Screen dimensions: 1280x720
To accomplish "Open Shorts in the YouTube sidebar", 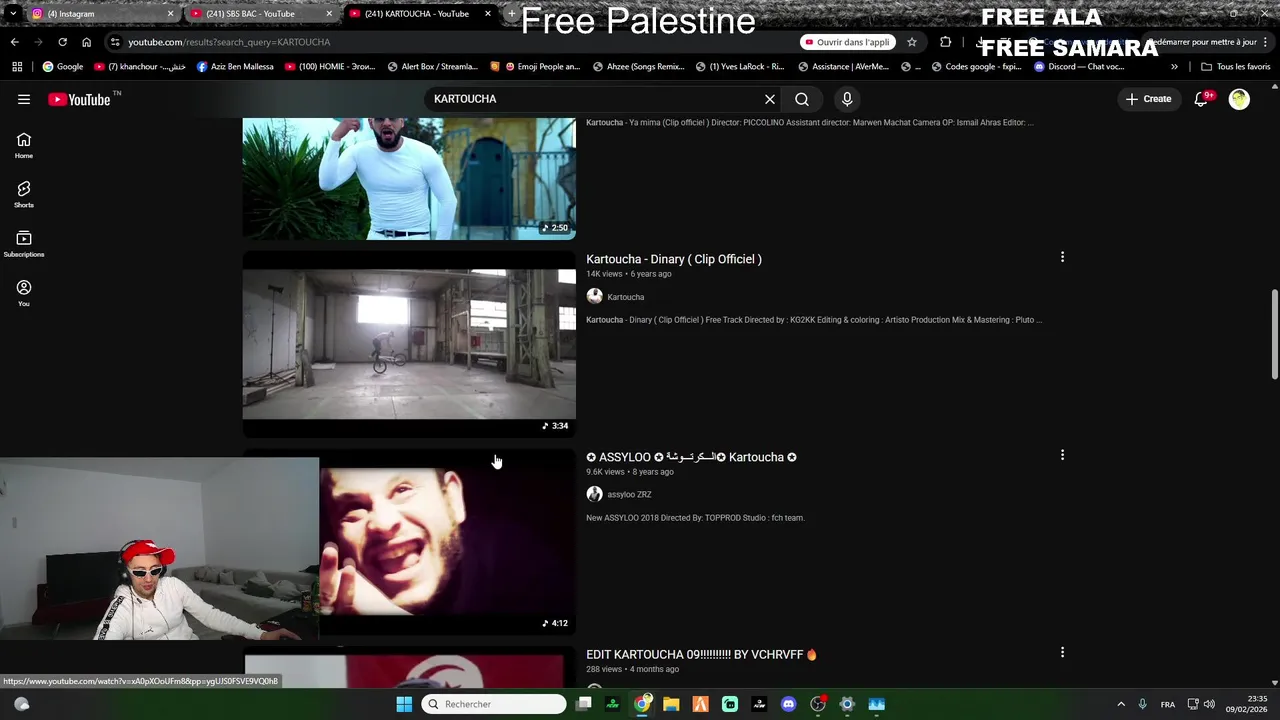I will [x=24, y=195].
